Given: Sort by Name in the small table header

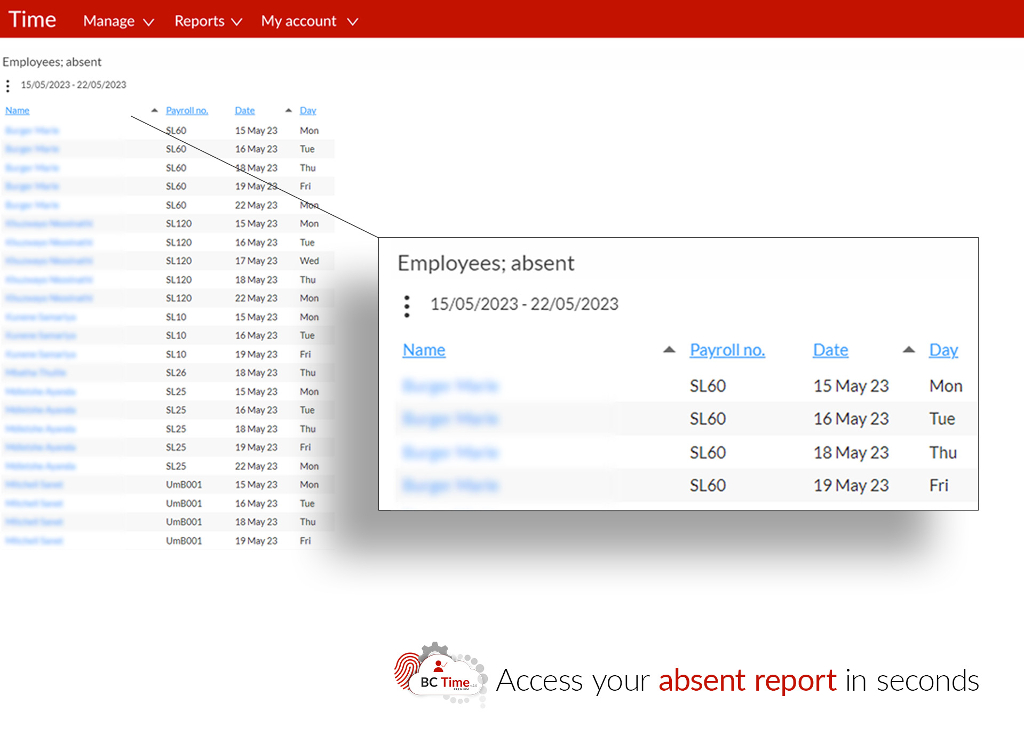Looking at the screenshot, I should tap(18, 110).
